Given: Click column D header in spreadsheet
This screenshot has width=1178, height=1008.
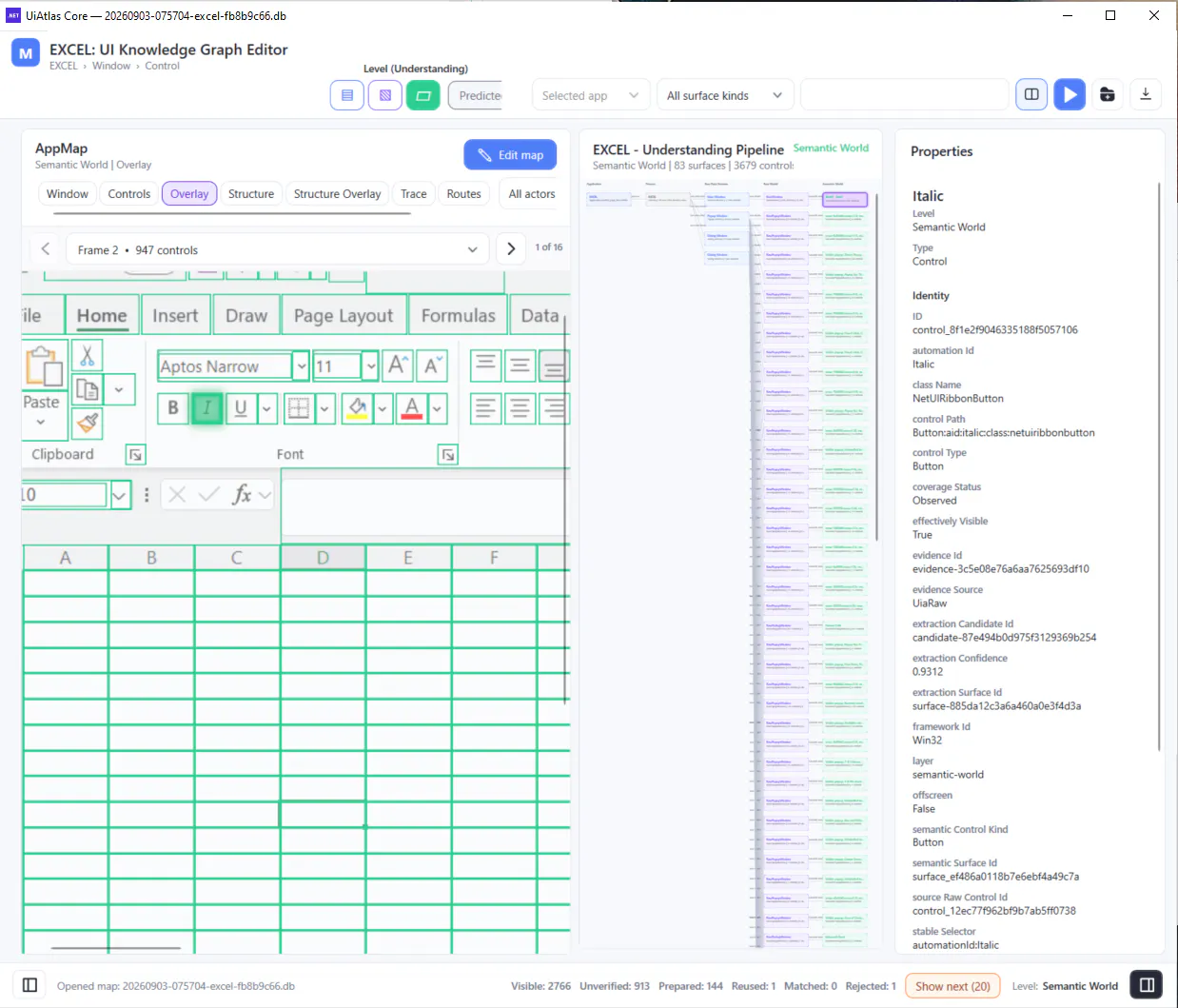Looking at the screenshot, I should 323,558.
